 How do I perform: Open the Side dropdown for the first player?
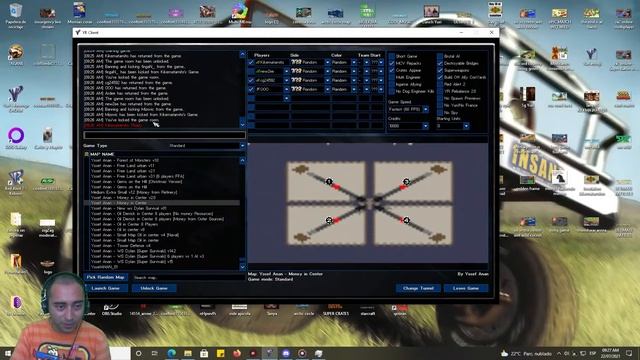point(327,62)
